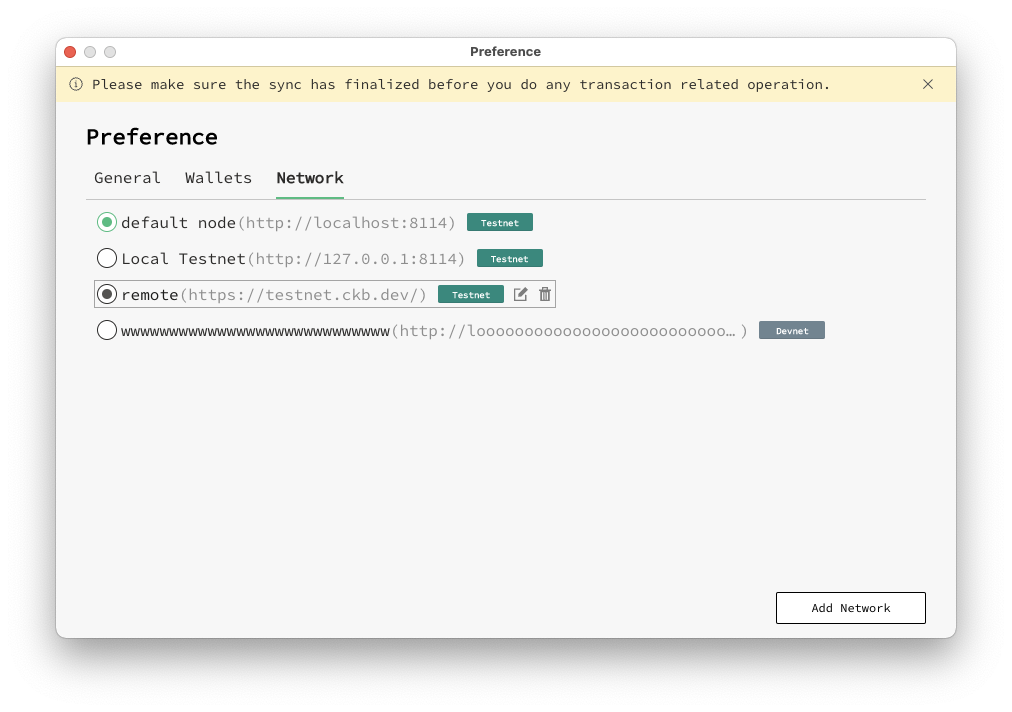Image resolution: width=1012 pixels, height=712 pixels.
Task: Click the Add Network button
Action: click(850, 607)
